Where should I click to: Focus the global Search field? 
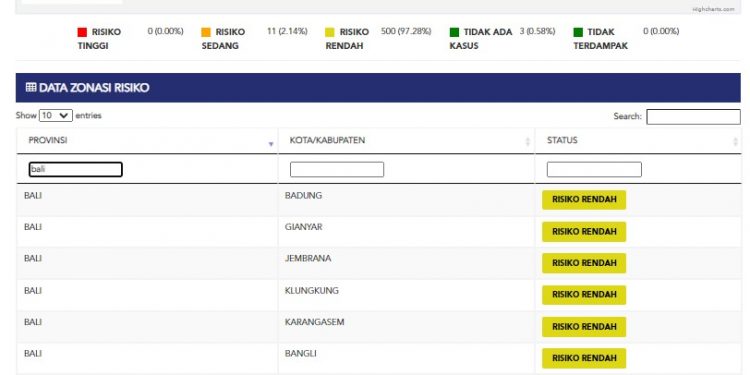tap(693, 117)
